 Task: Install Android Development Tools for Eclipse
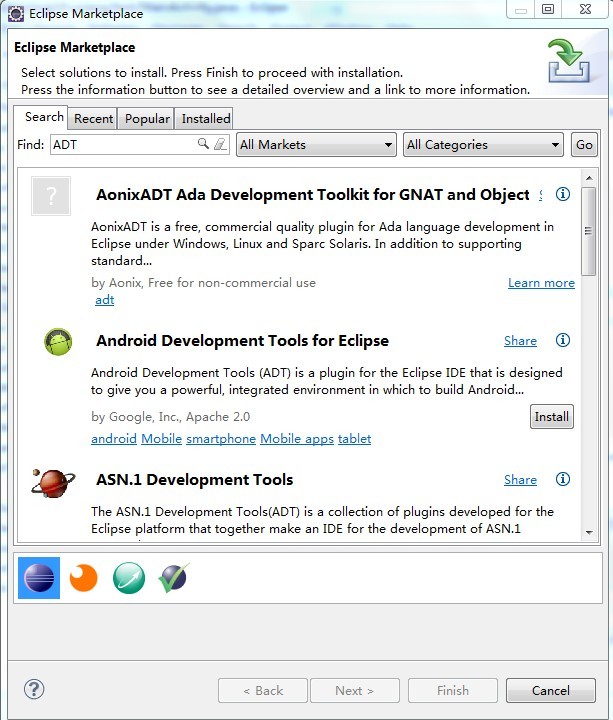click(x=551, y=416)
